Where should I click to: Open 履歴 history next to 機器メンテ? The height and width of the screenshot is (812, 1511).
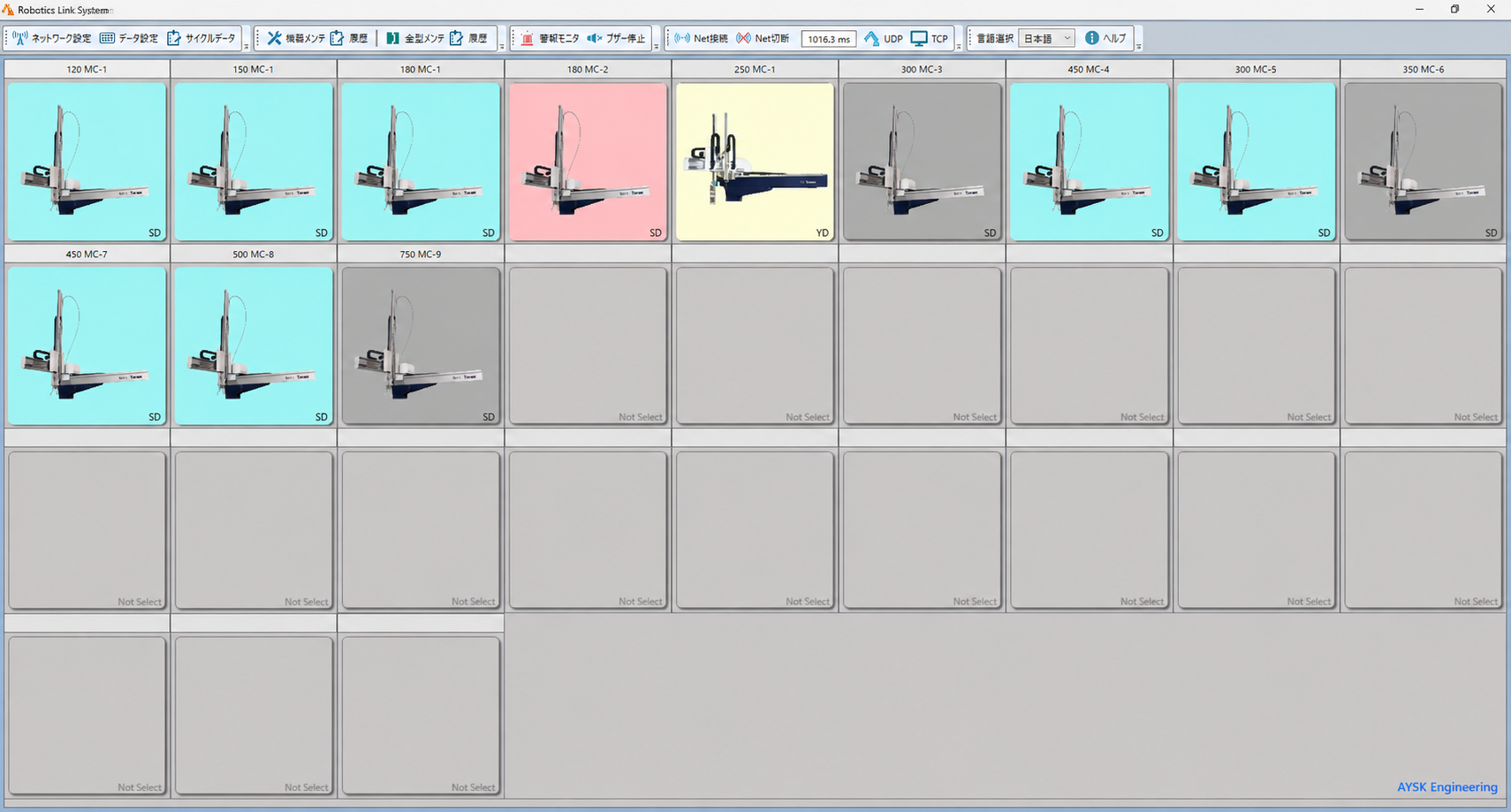[350, 38]
